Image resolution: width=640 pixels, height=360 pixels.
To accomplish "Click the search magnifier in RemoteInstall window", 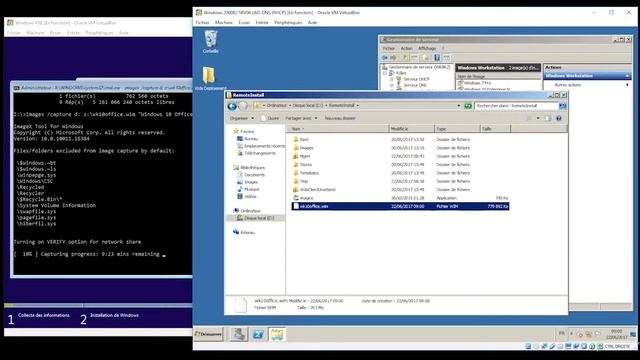I will click(562, 106).
